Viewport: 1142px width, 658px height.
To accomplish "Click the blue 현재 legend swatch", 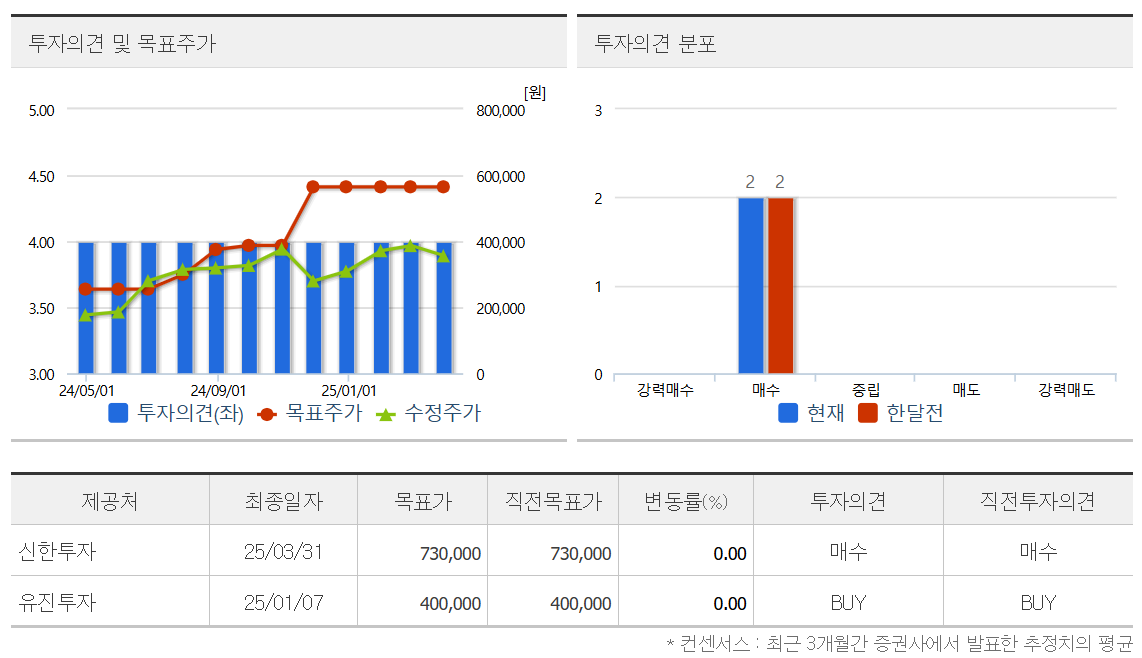I will tap(788, 413).
